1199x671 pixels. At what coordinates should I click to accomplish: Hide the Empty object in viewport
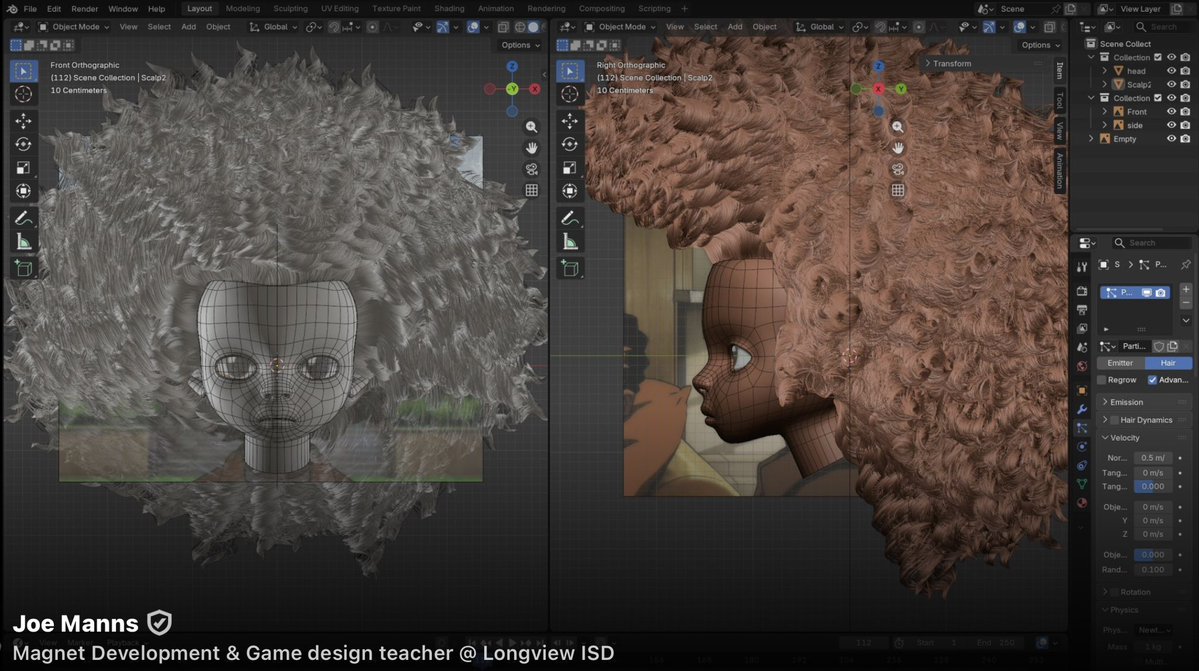(1171, 139)
